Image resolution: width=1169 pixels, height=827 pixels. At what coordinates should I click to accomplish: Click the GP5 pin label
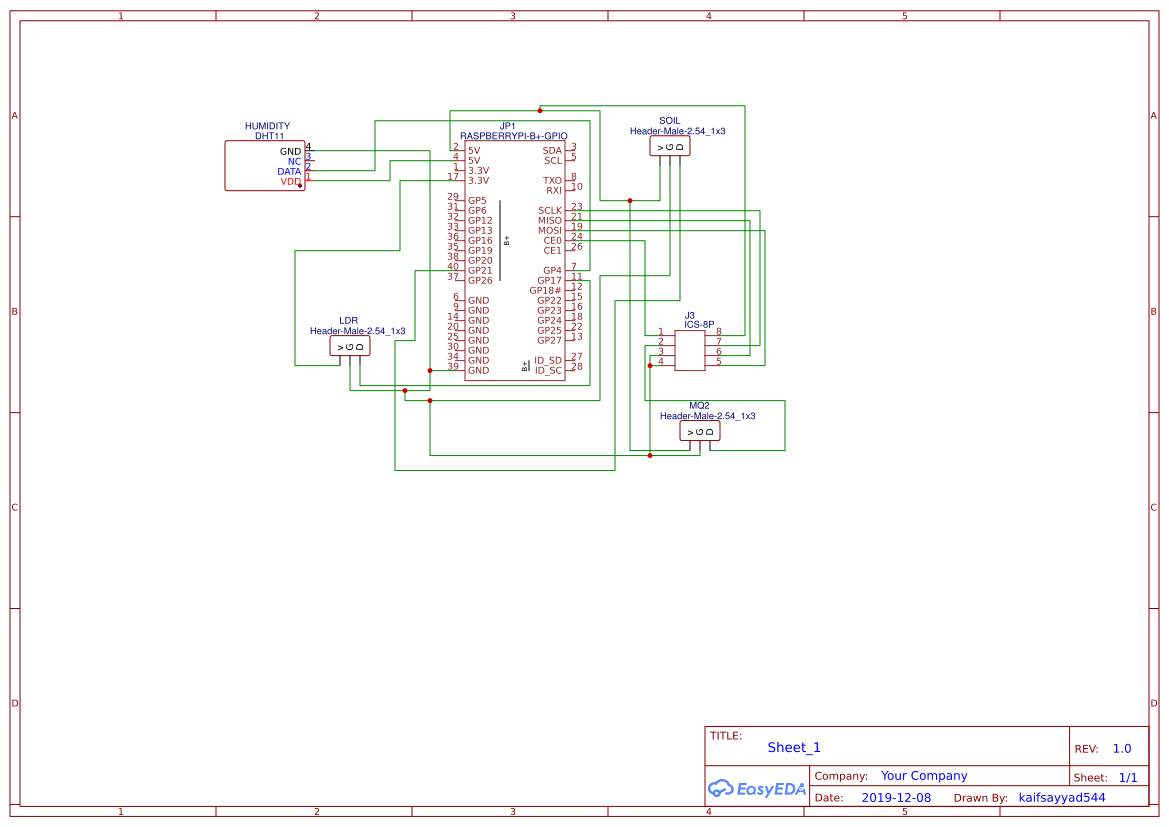(x=477, y=201)
